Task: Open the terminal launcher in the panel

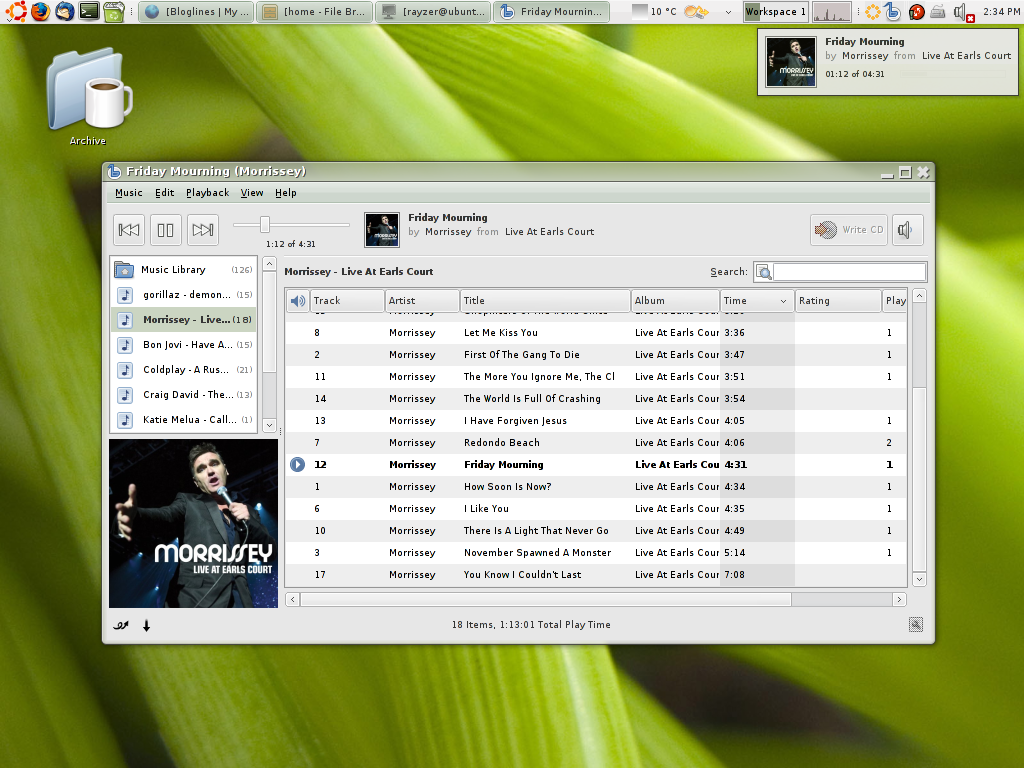Action: click(x=89, y=11)
